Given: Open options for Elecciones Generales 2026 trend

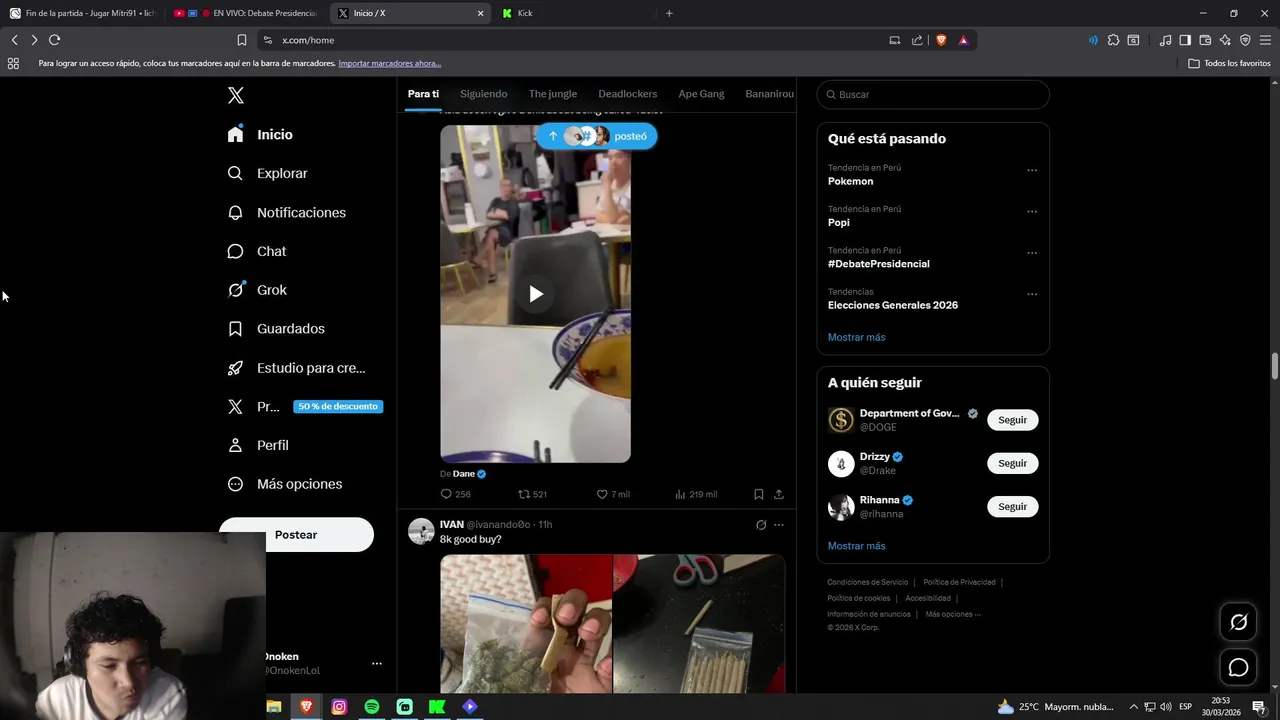Looking at the screenshot, I should click(1032, 295).
